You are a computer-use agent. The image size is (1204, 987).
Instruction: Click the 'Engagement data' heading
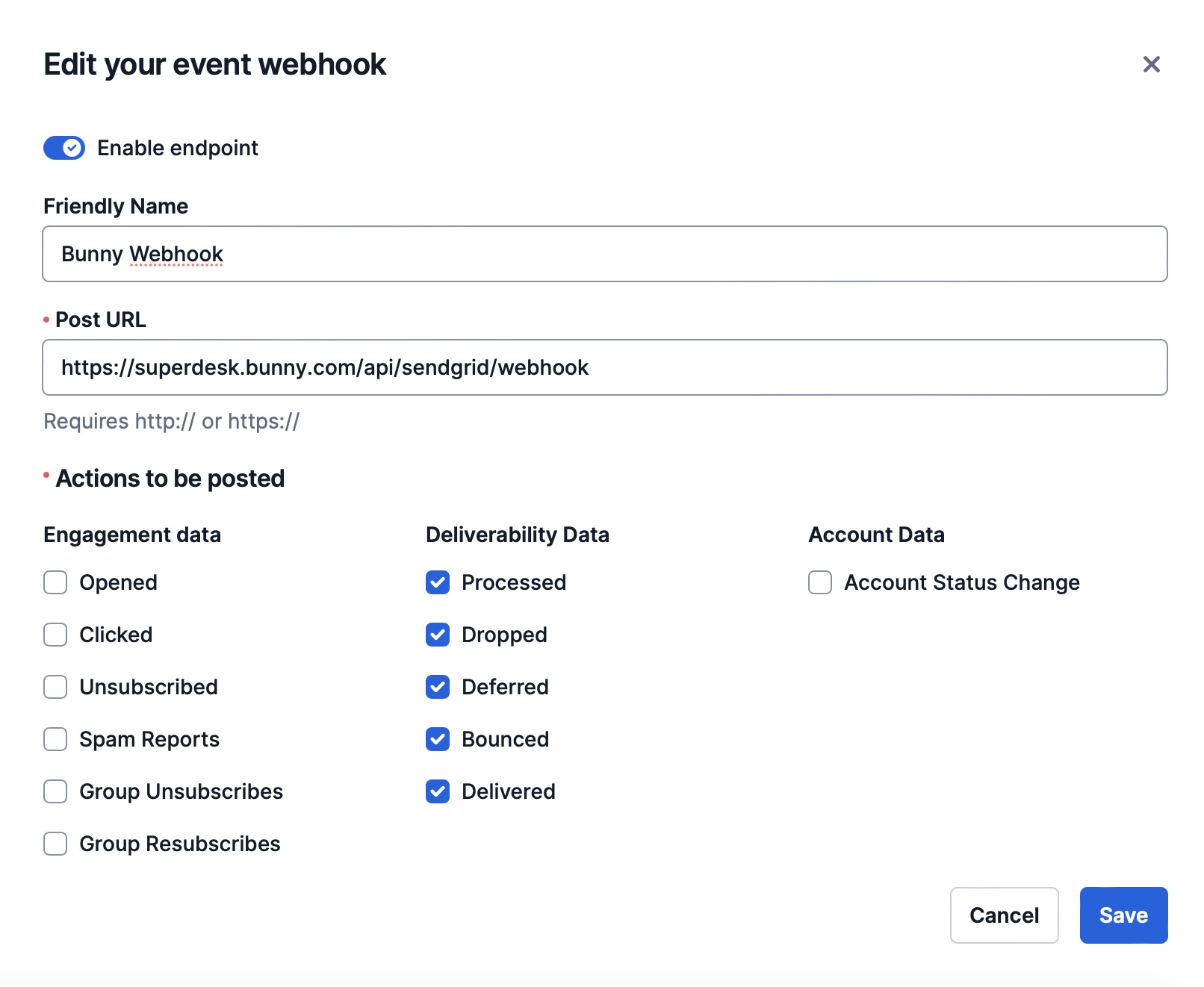click(x=132, y=535)
